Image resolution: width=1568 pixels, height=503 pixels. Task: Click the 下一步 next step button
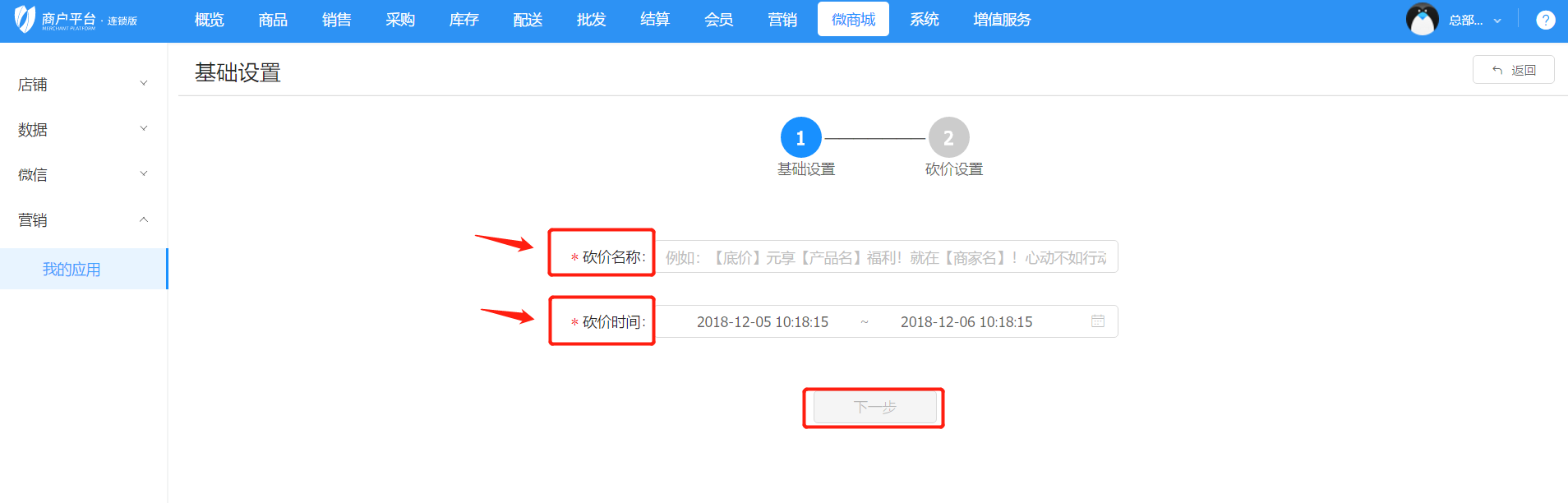tap(874, 408)
